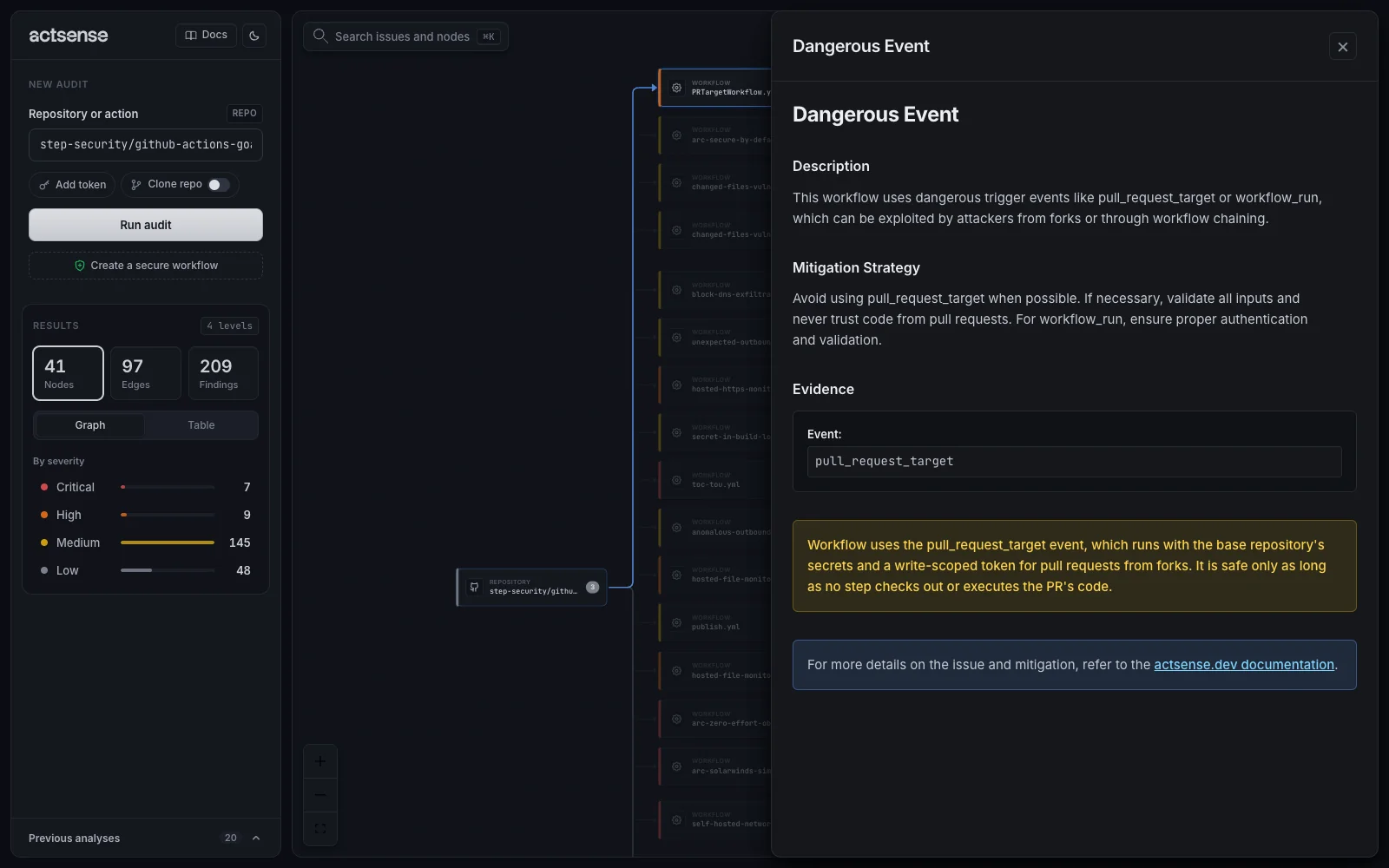1389x868 pixels.
Task: Click the actsense logo
Action: point(69,36)
